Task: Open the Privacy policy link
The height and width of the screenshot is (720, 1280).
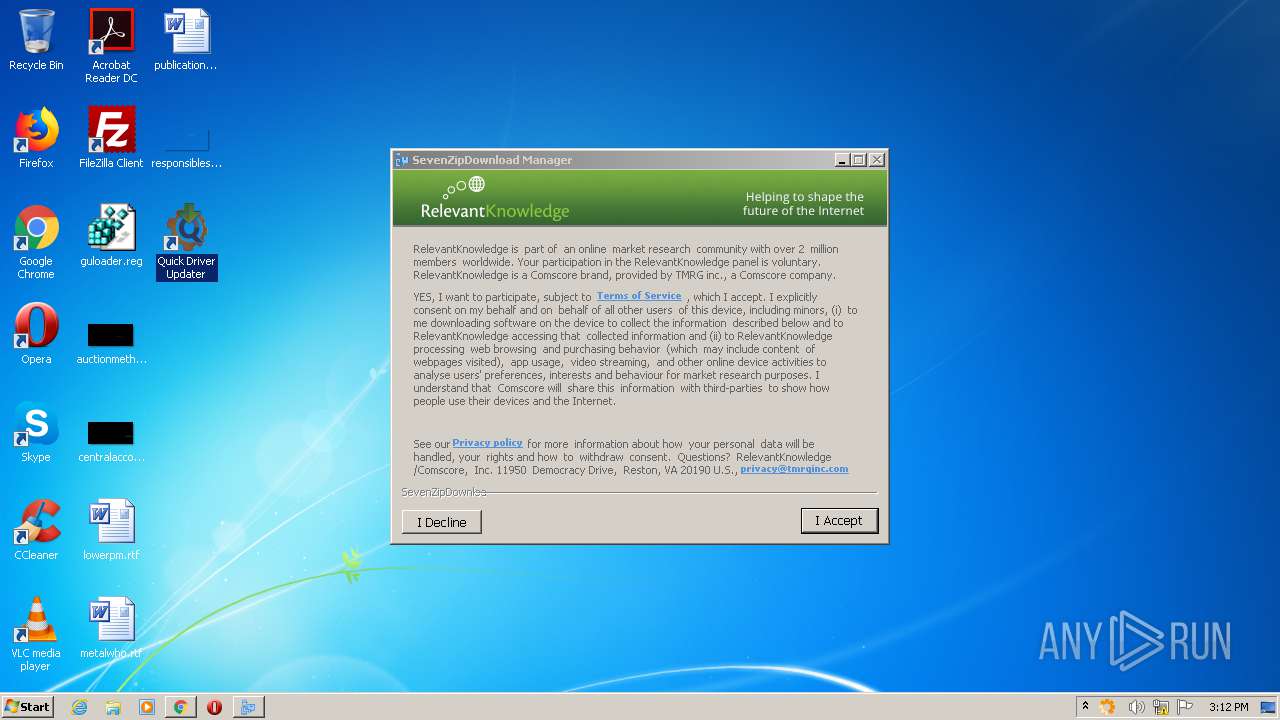Action: 487,443
